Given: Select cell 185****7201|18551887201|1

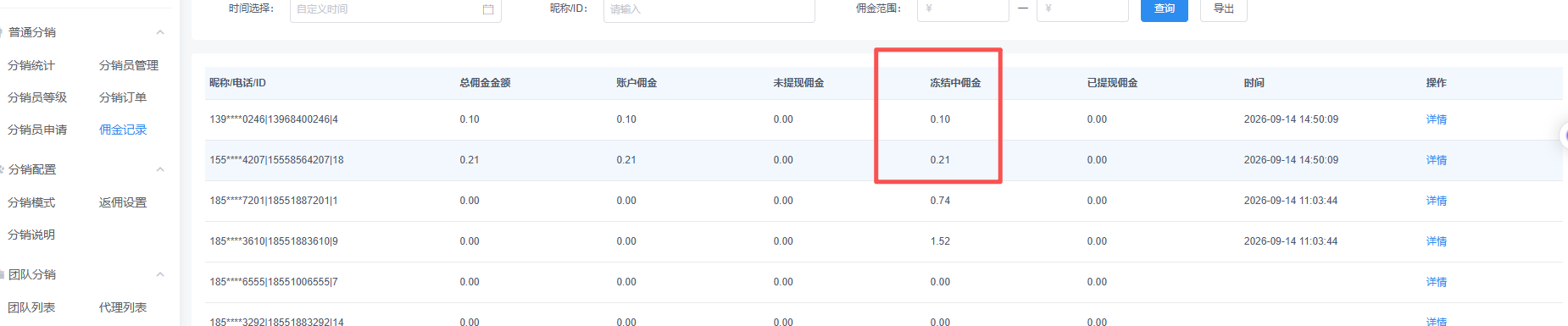Looking at the screenshot, I should [x=274, y=201].
